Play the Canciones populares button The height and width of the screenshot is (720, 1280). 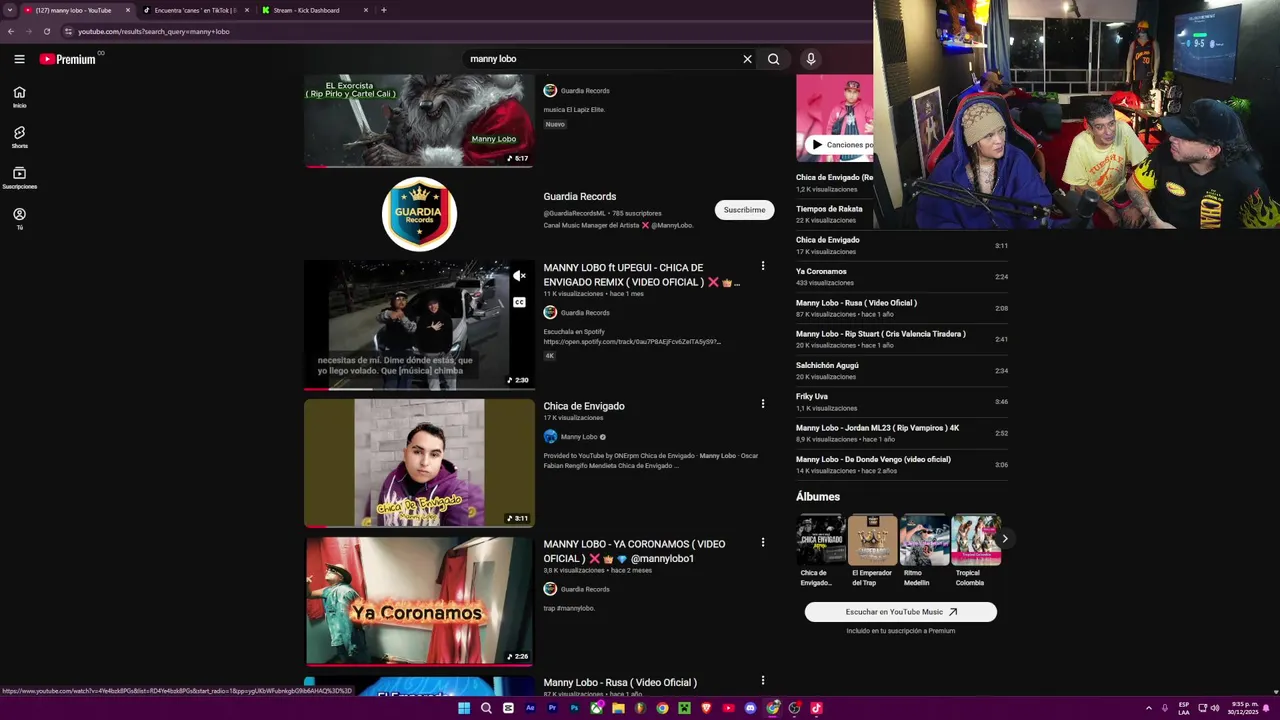(x=841, y=144)
